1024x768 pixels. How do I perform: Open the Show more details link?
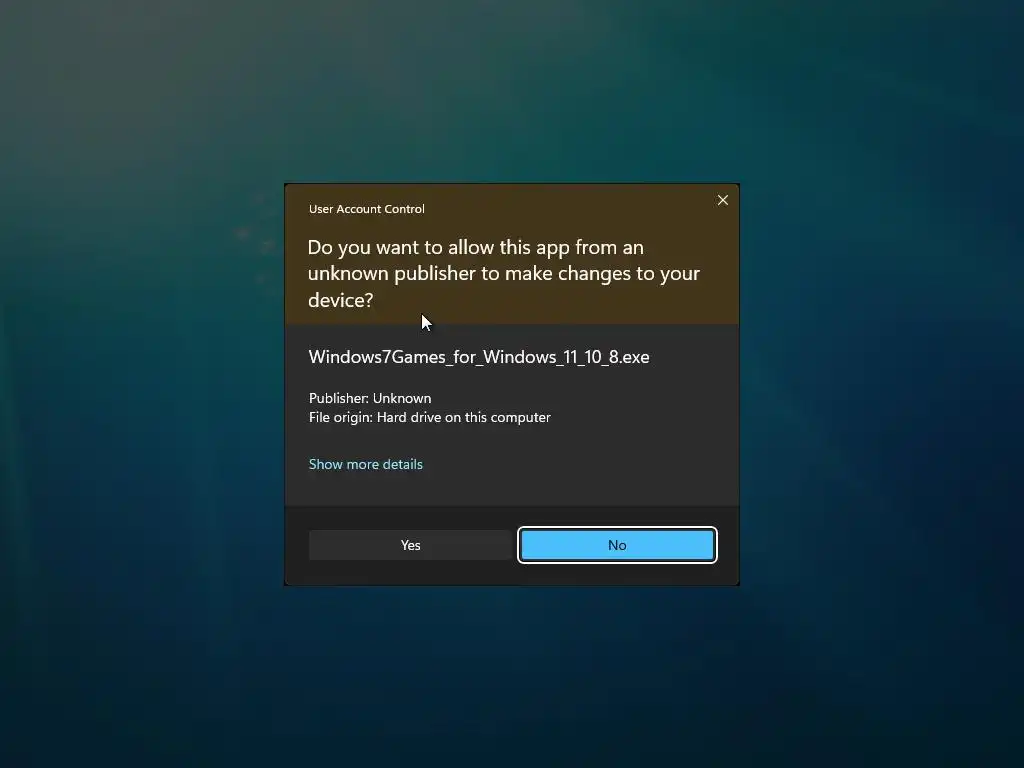point(366,464)
